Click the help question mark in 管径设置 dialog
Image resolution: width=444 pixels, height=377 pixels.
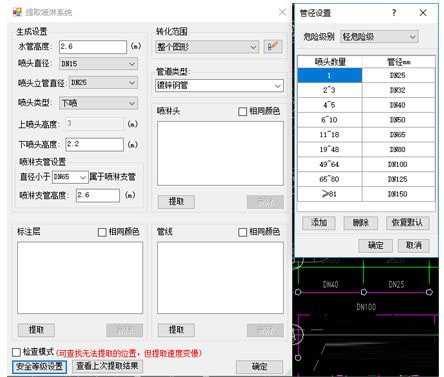click(394, 13)
